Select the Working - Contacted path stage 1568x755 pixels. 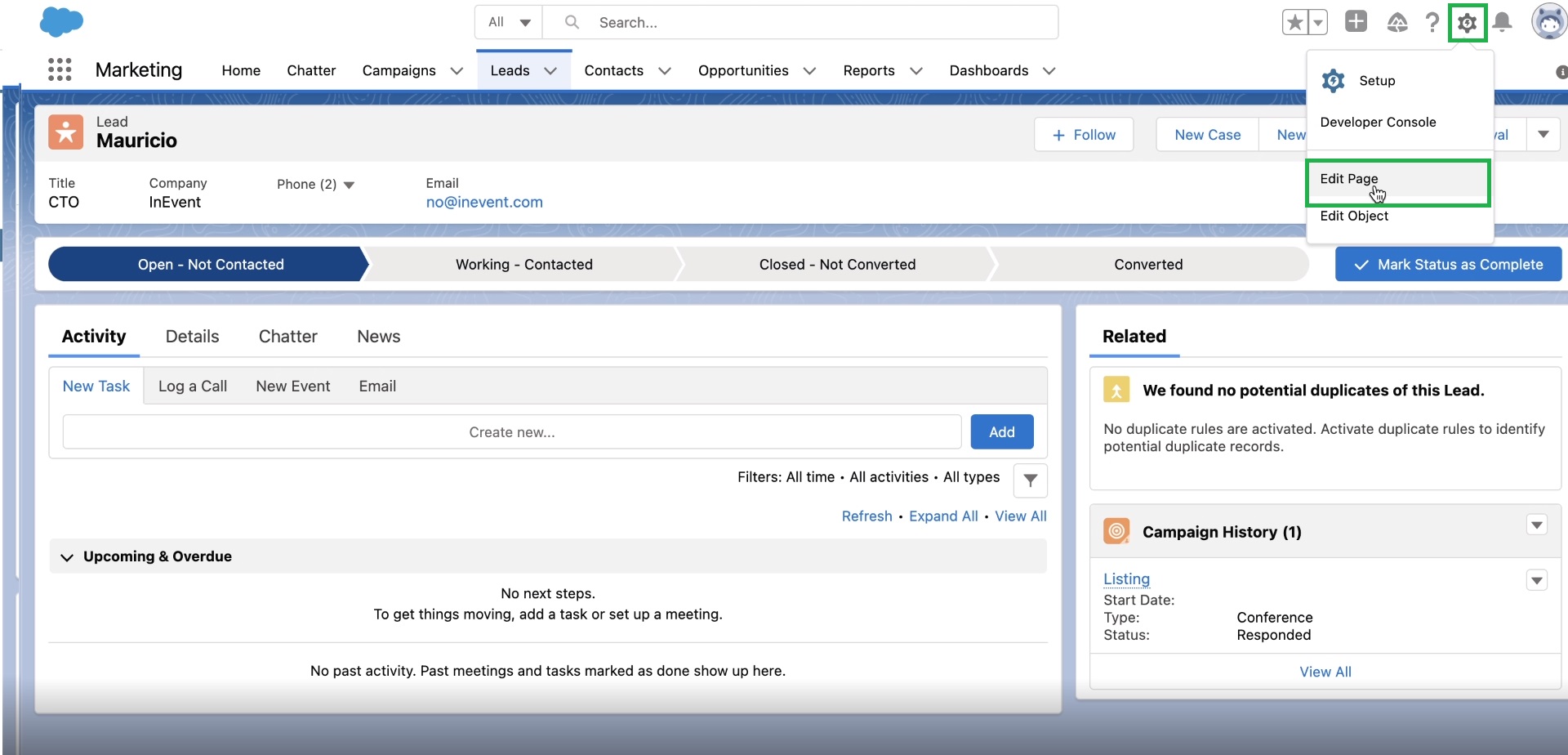click(x=523, y=265)
